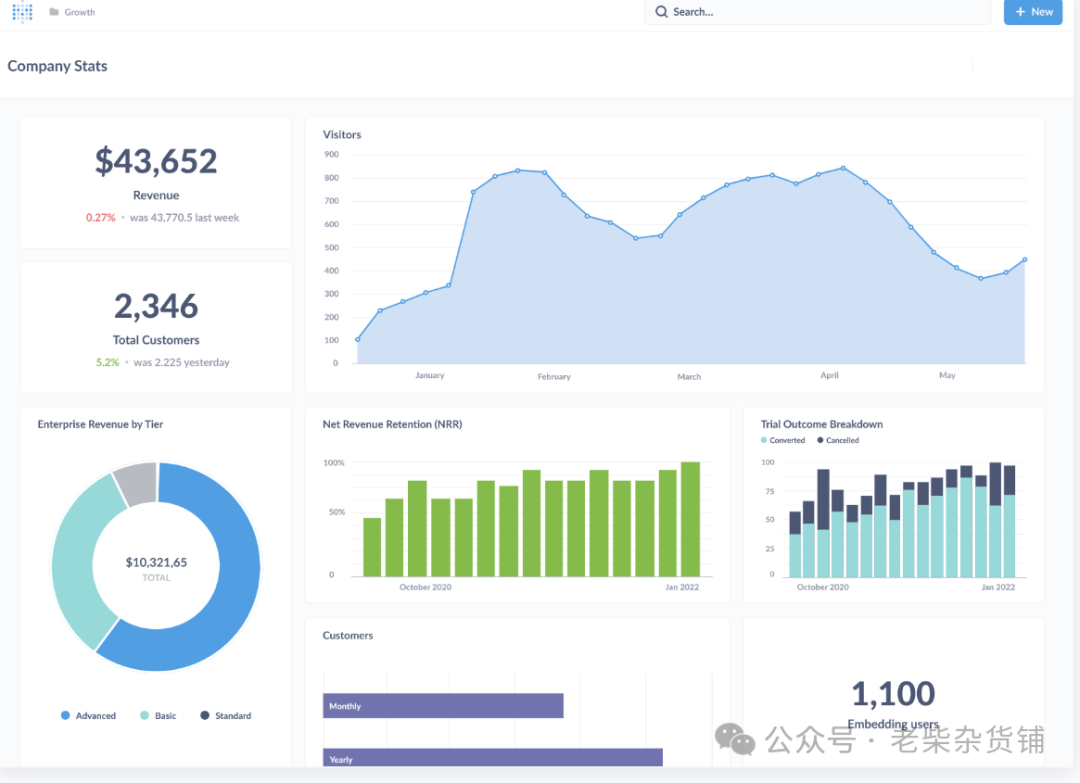The height and width of the screenshot is (783, 1080).
Task: Click the gray donut segment
Action: coord(138,481)
